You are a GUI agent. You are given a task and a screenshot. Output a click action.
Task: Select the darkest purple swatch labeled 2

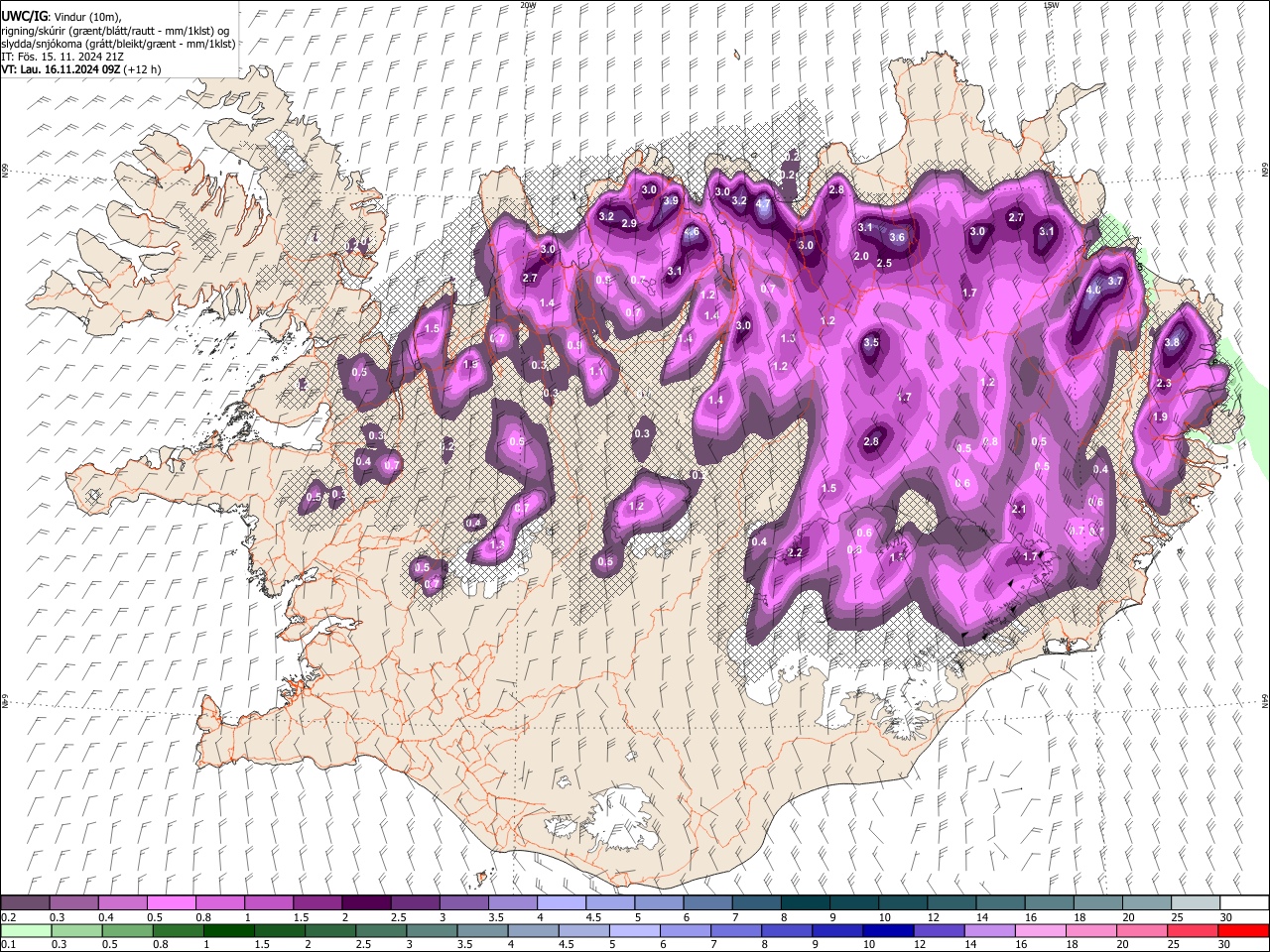click(x=366, y=903)
